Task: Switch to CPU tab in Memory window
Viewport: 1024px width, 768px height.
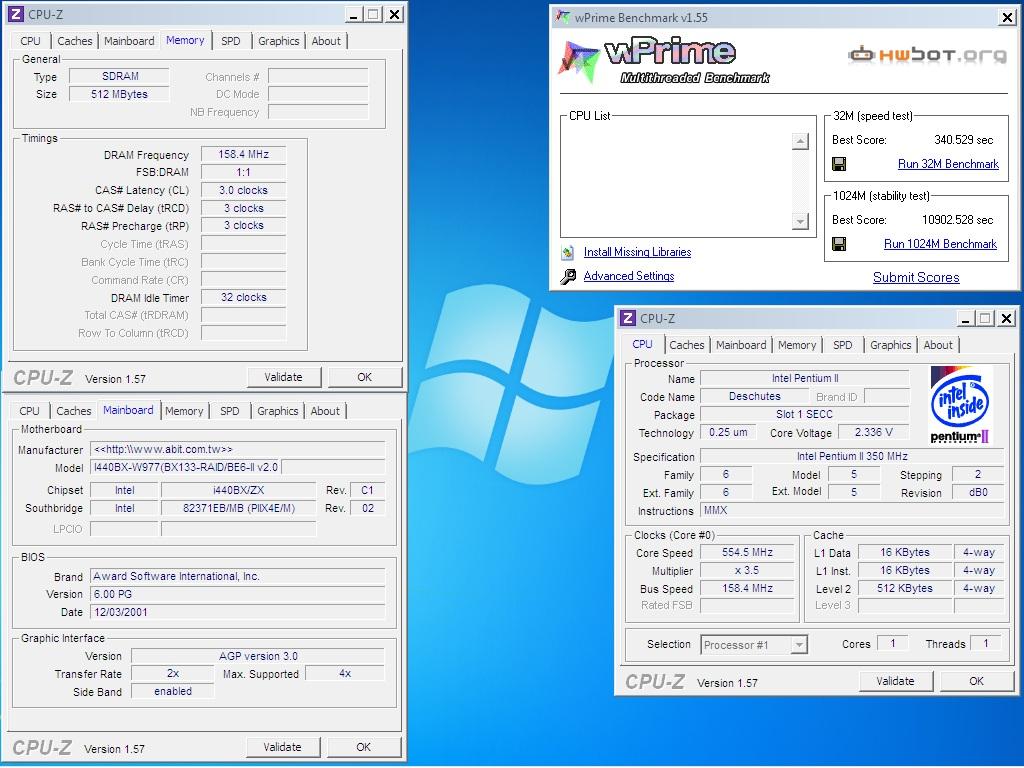Action: click(x=30, y=40)
